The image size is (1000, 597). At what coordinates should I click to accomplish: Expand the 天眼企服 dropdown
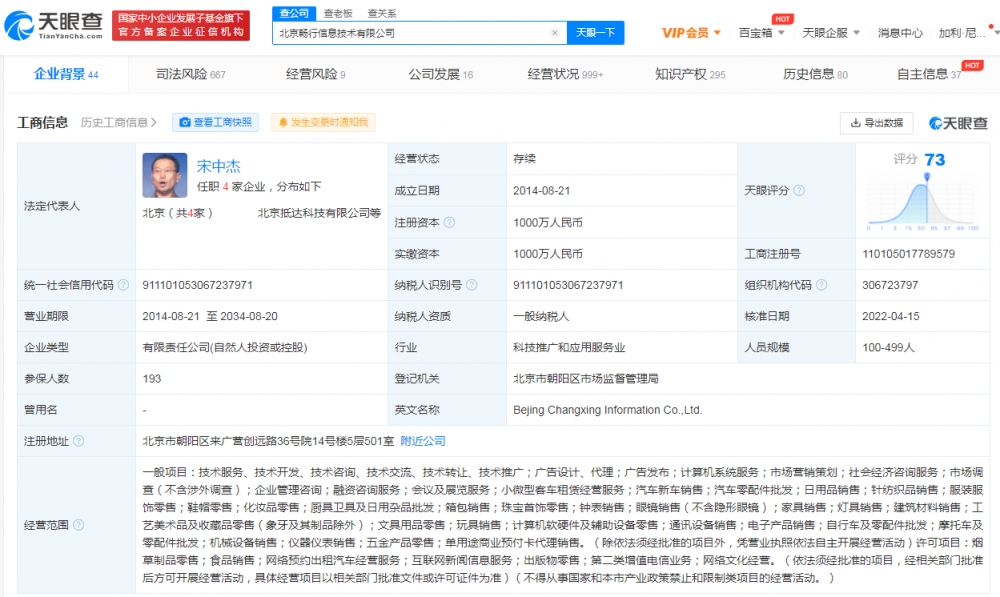tap(829, 33)
